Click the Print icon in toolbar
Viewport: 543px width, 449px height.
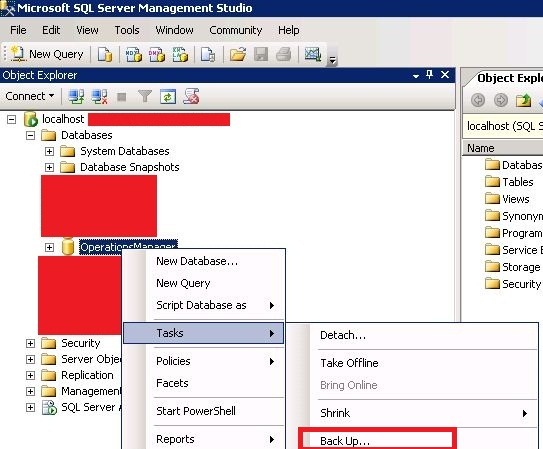tap(284, 54)
